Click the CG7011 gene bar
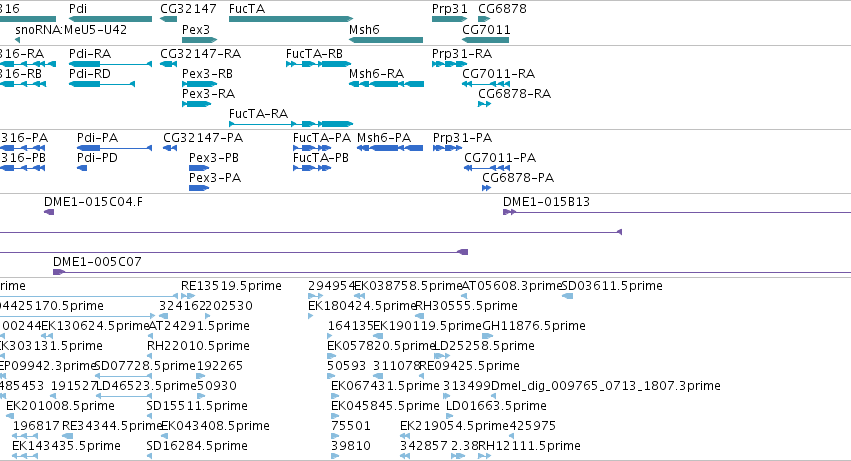The image size is (851, 461). pyautogui.click(x=486, y=40)
